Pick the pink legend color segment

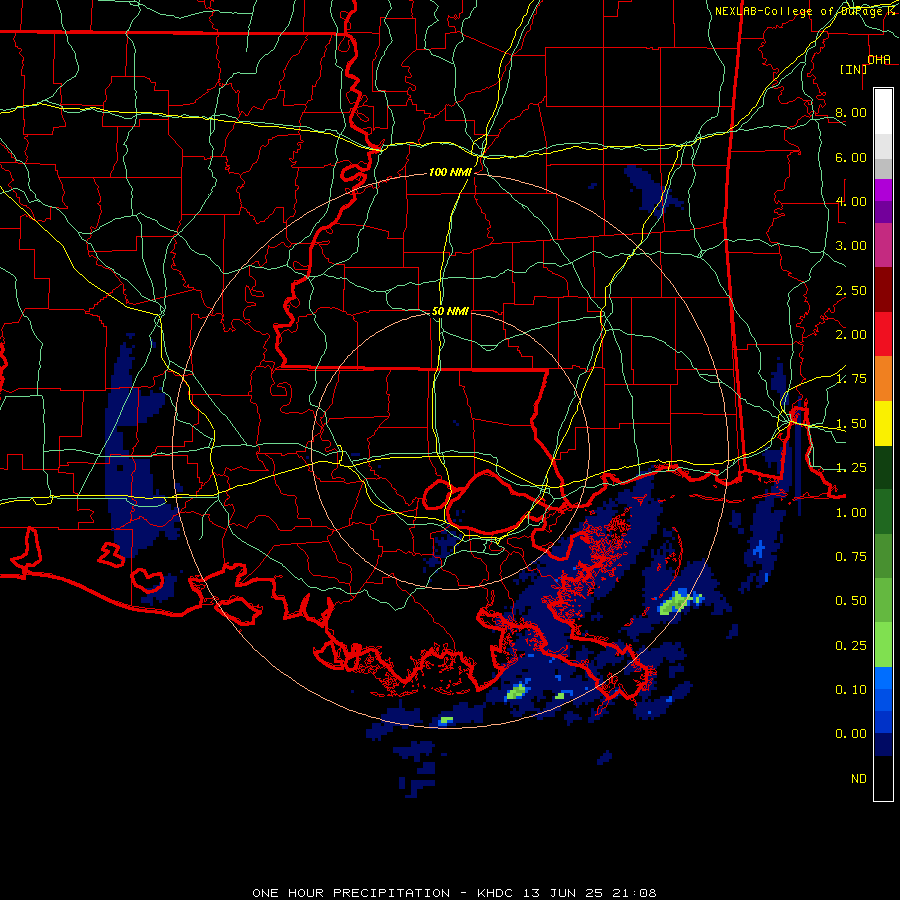tap(883, 245)
